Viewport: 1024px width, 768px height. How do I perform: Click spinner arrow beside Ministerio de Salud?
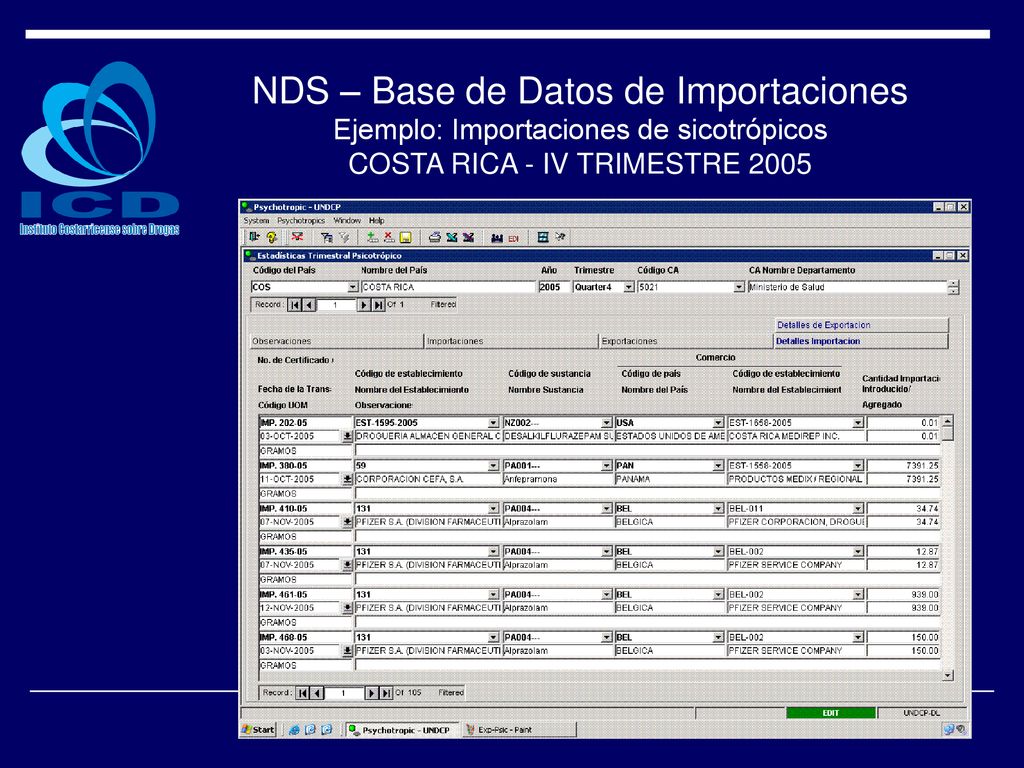954,287
